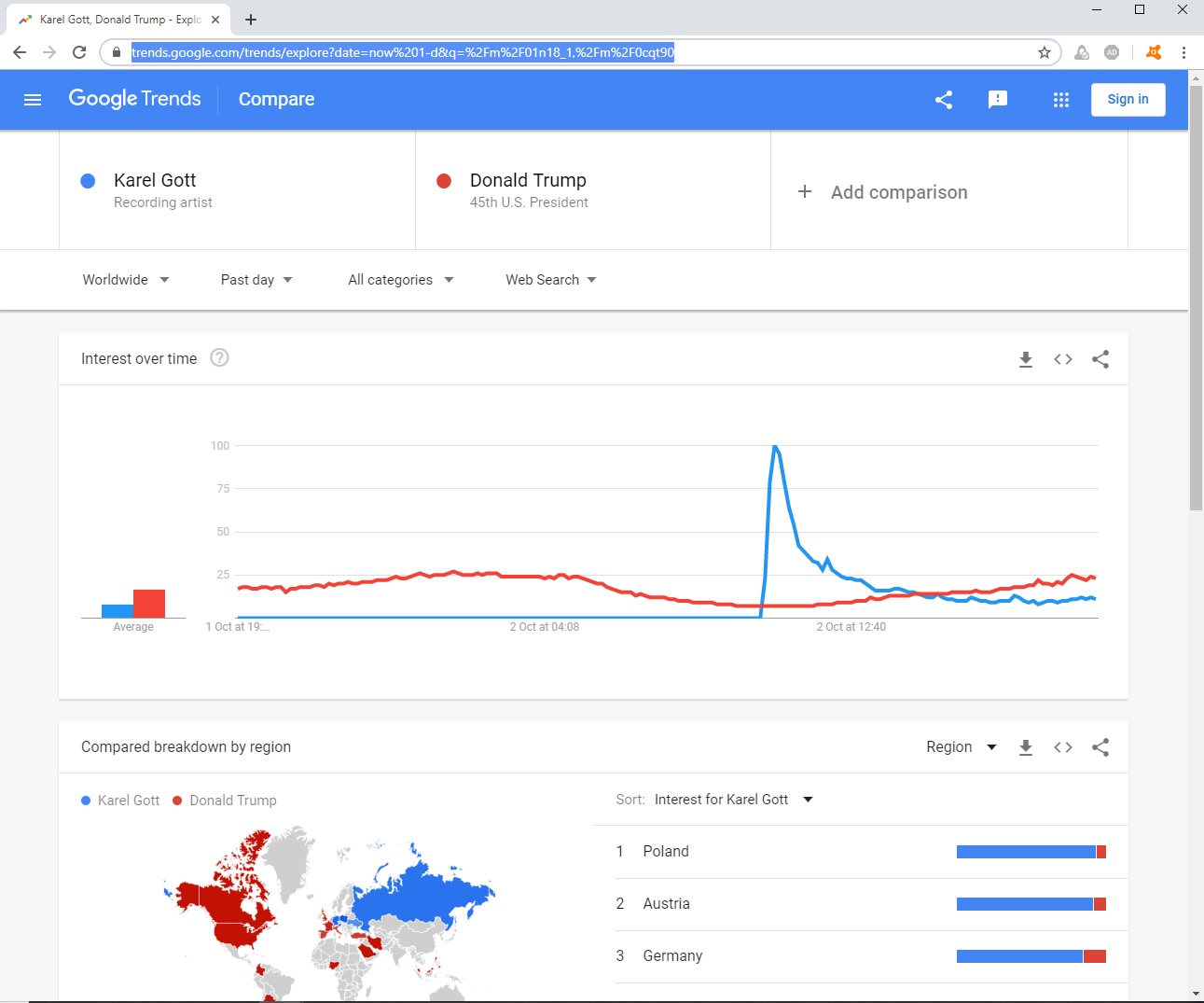This screenshot has width=1204, height=1003.
Task: Click the Germany row in the region list
Action: (x=861, y=956)
